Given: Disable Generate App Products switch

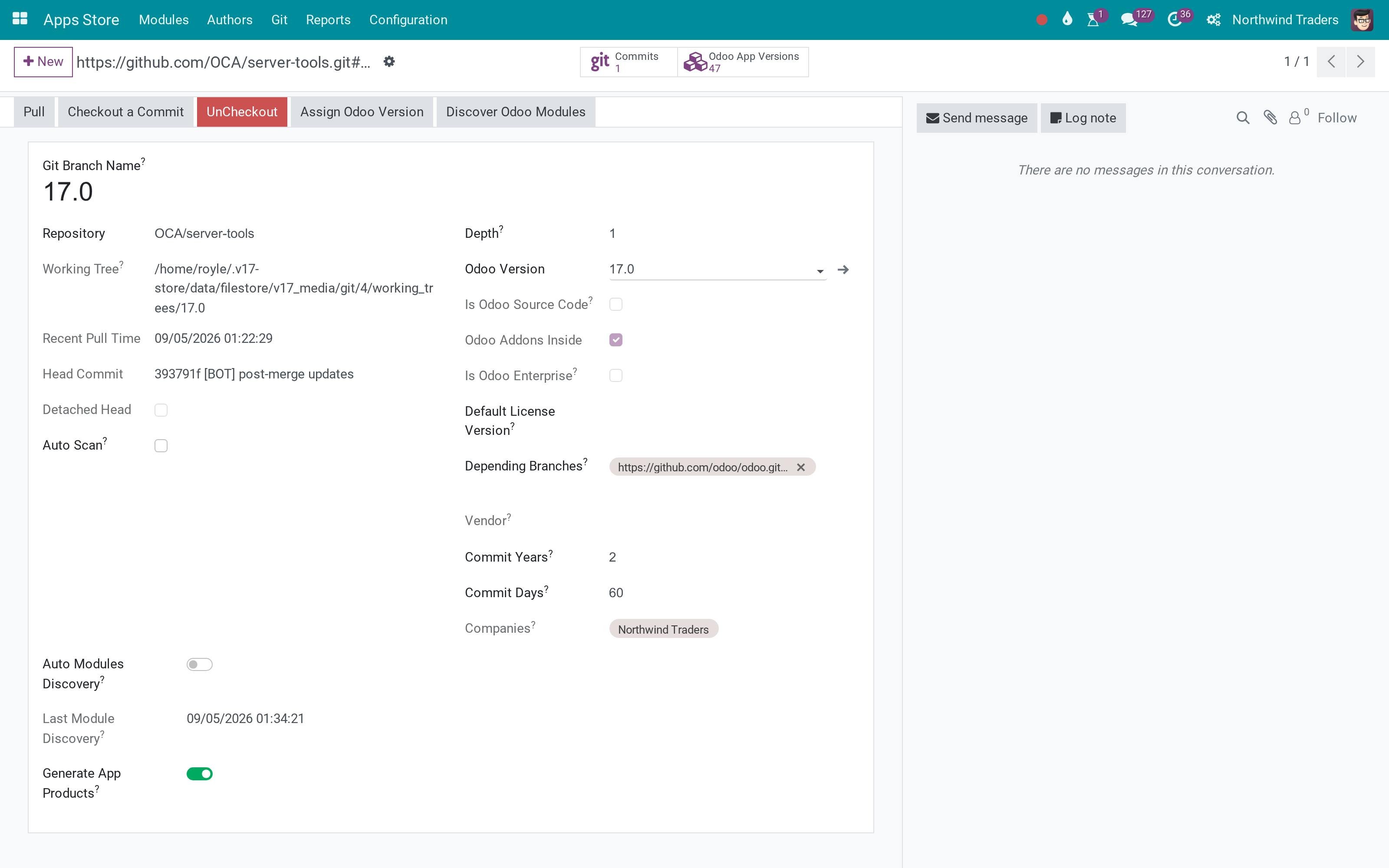Looking at the screenshot, I should 199,774.
